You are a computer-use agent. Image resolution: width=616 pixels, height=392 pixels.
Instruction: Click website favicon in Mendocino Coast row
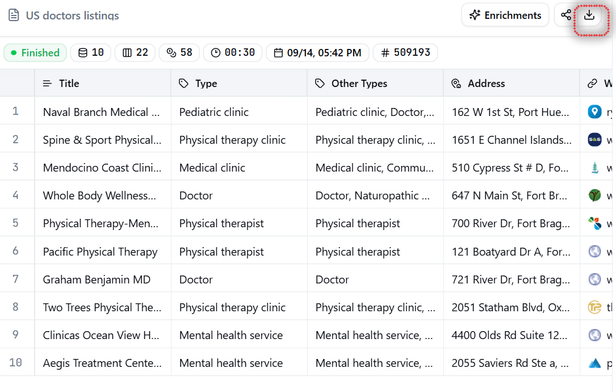click(594, 167)
